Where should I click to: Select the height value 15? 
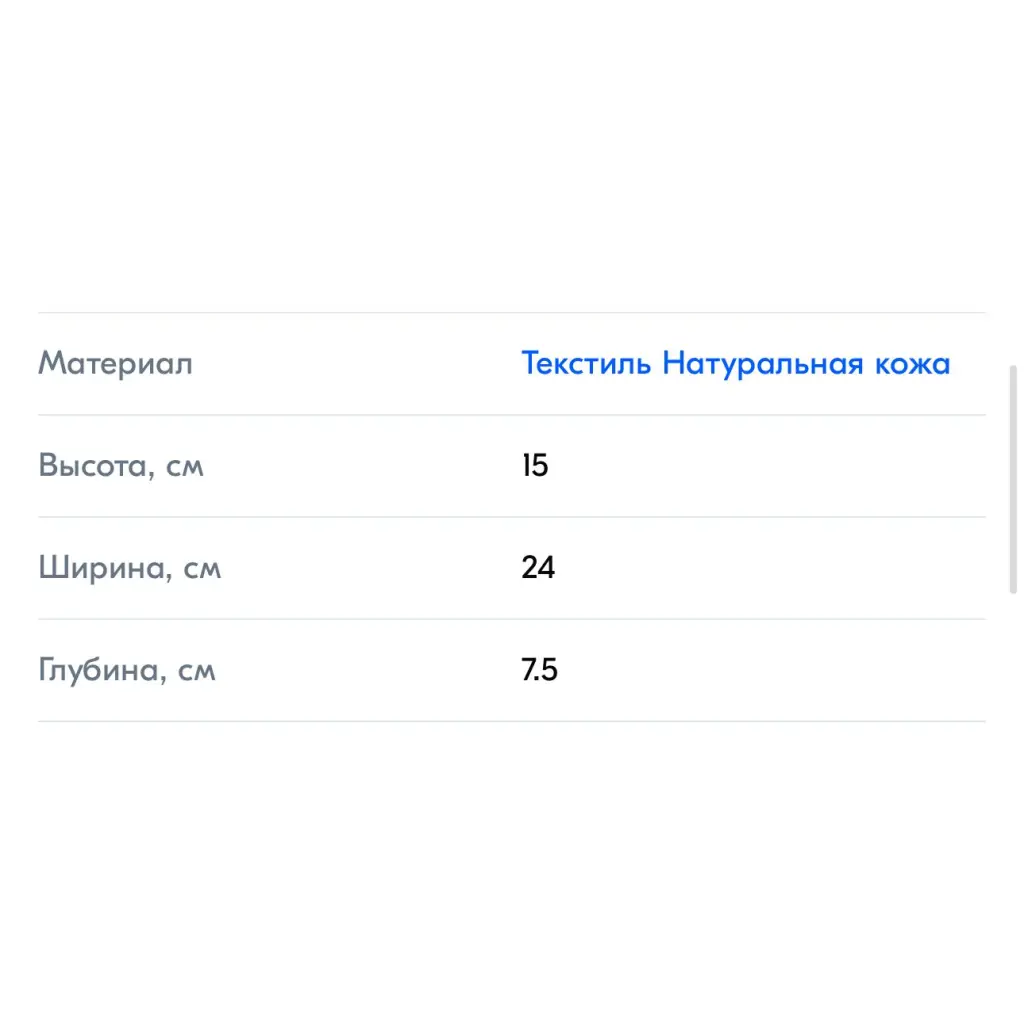click(535, 466)
